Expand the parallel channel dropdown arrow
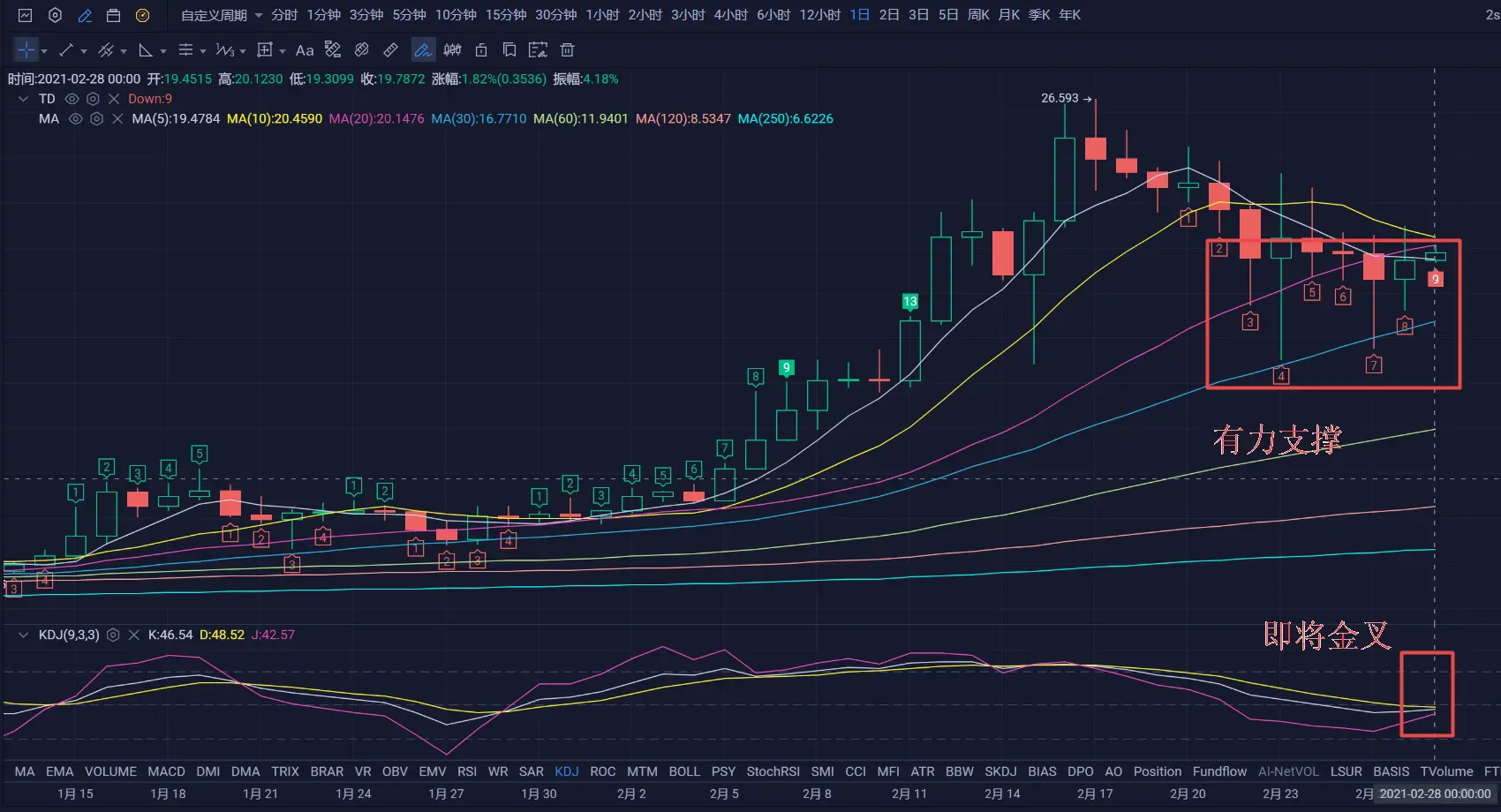 pyautogui.click(x=124, y=51)
